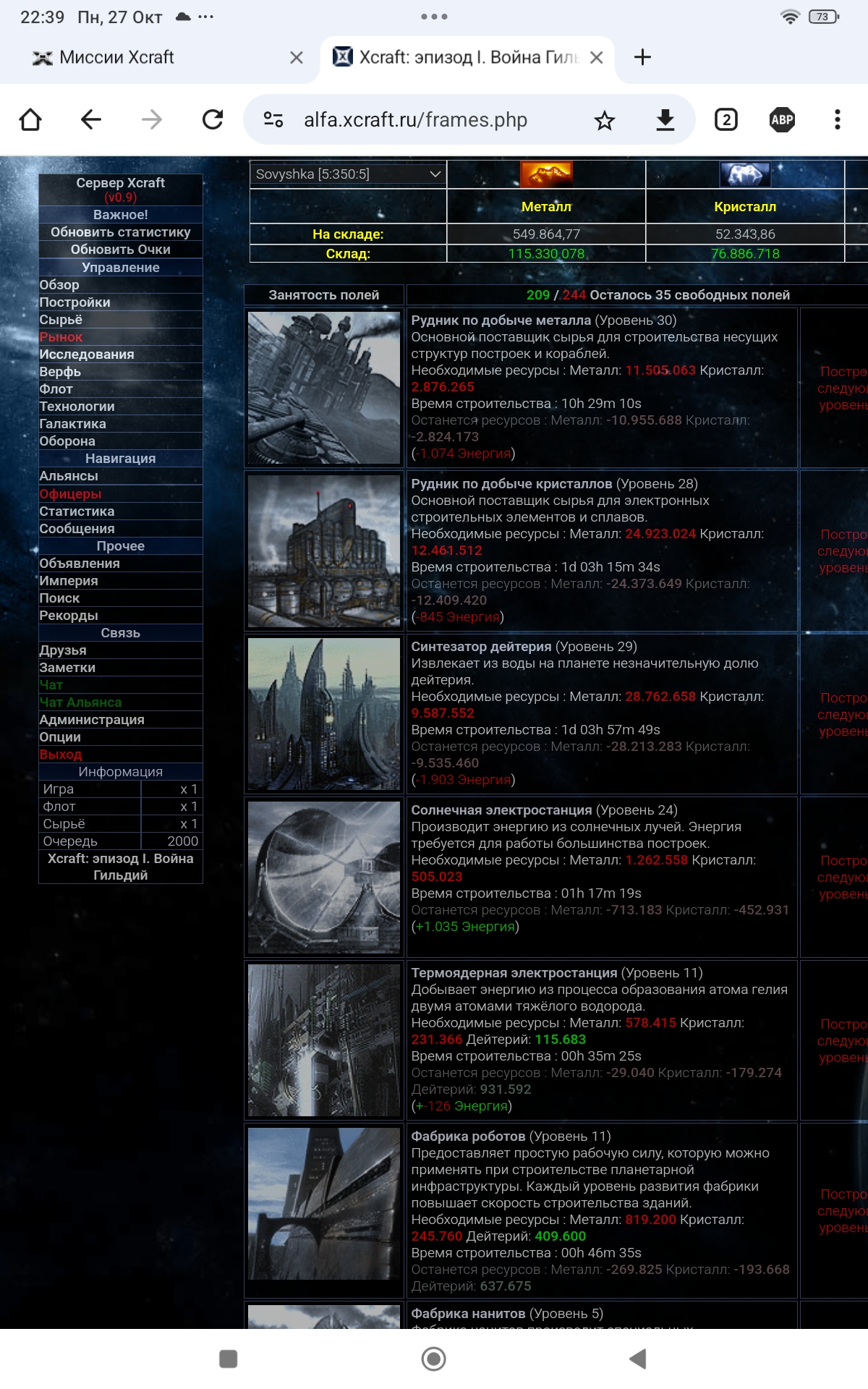
Task: Open the site settings icon in address bar
Action: click(273, 120)
